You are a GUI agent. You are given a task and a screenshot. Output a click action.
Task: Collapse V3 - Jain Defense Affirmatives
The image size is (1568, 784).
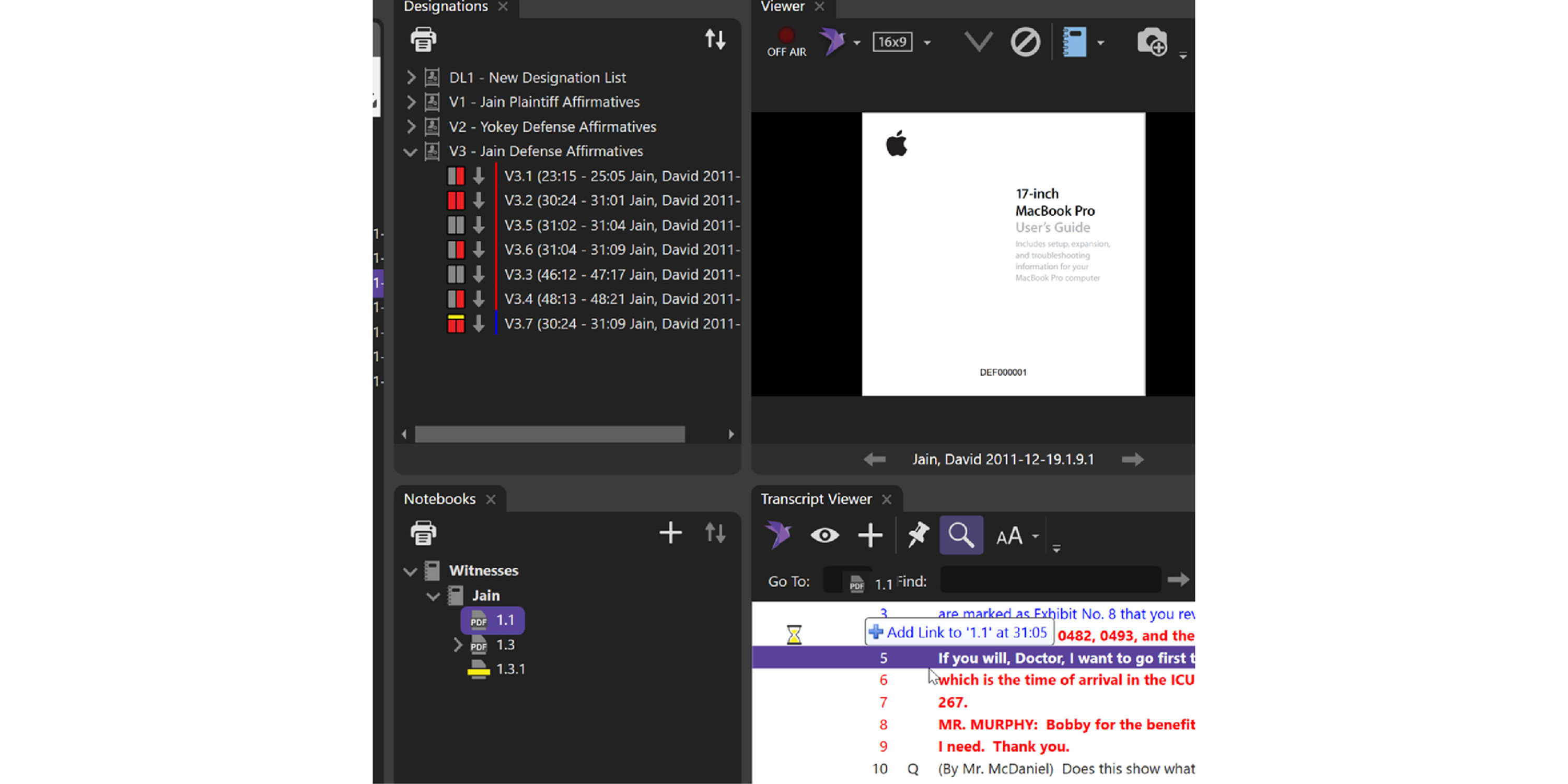point(410,151)
